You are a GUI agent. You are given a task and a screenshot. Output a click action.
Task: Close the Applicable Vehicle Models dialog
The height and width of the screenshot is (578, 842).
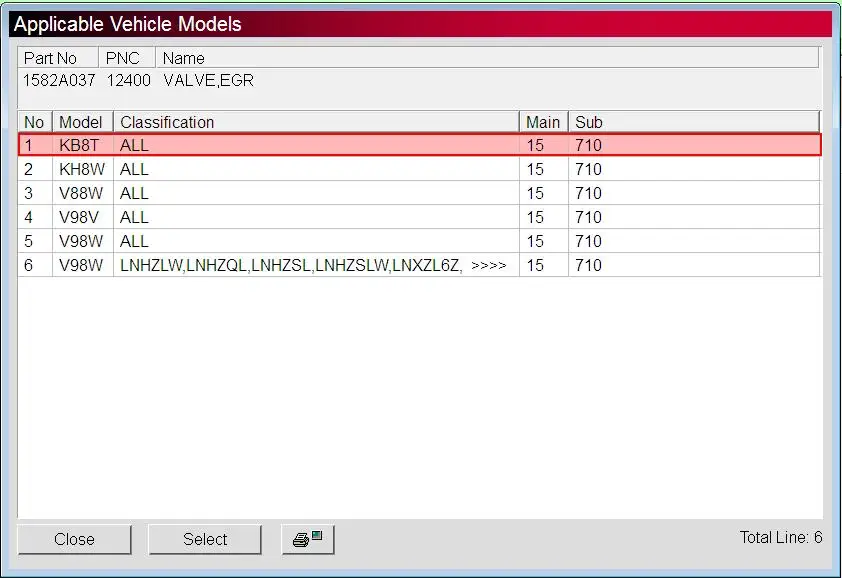coord(74,539)
